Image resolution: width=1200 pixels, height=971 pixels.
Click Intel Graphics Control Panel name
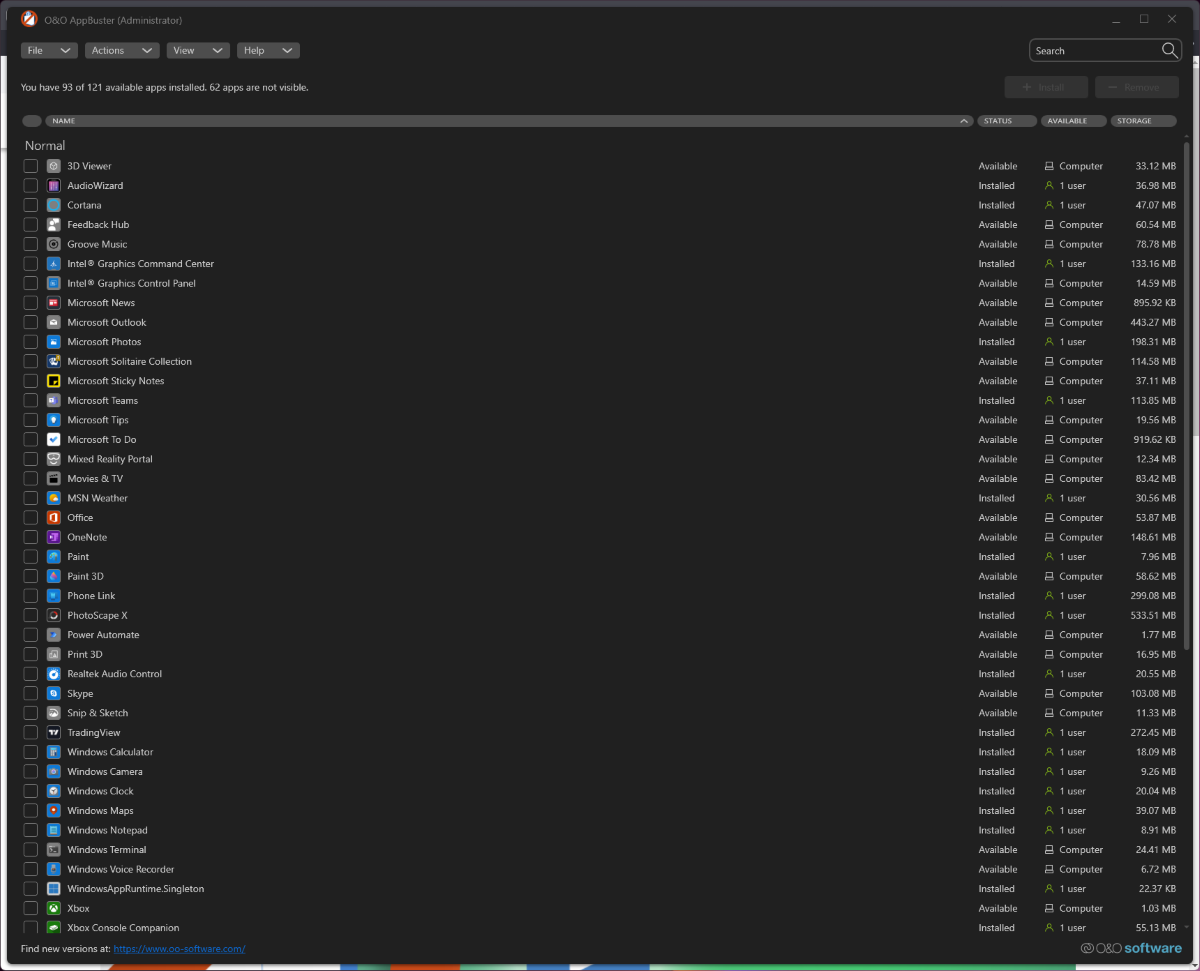click(131, 283)
